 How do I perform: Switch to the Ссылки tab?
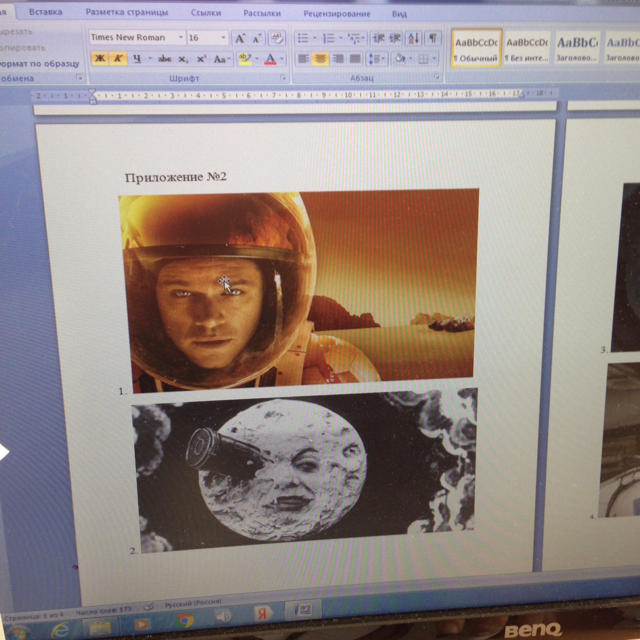206,13
